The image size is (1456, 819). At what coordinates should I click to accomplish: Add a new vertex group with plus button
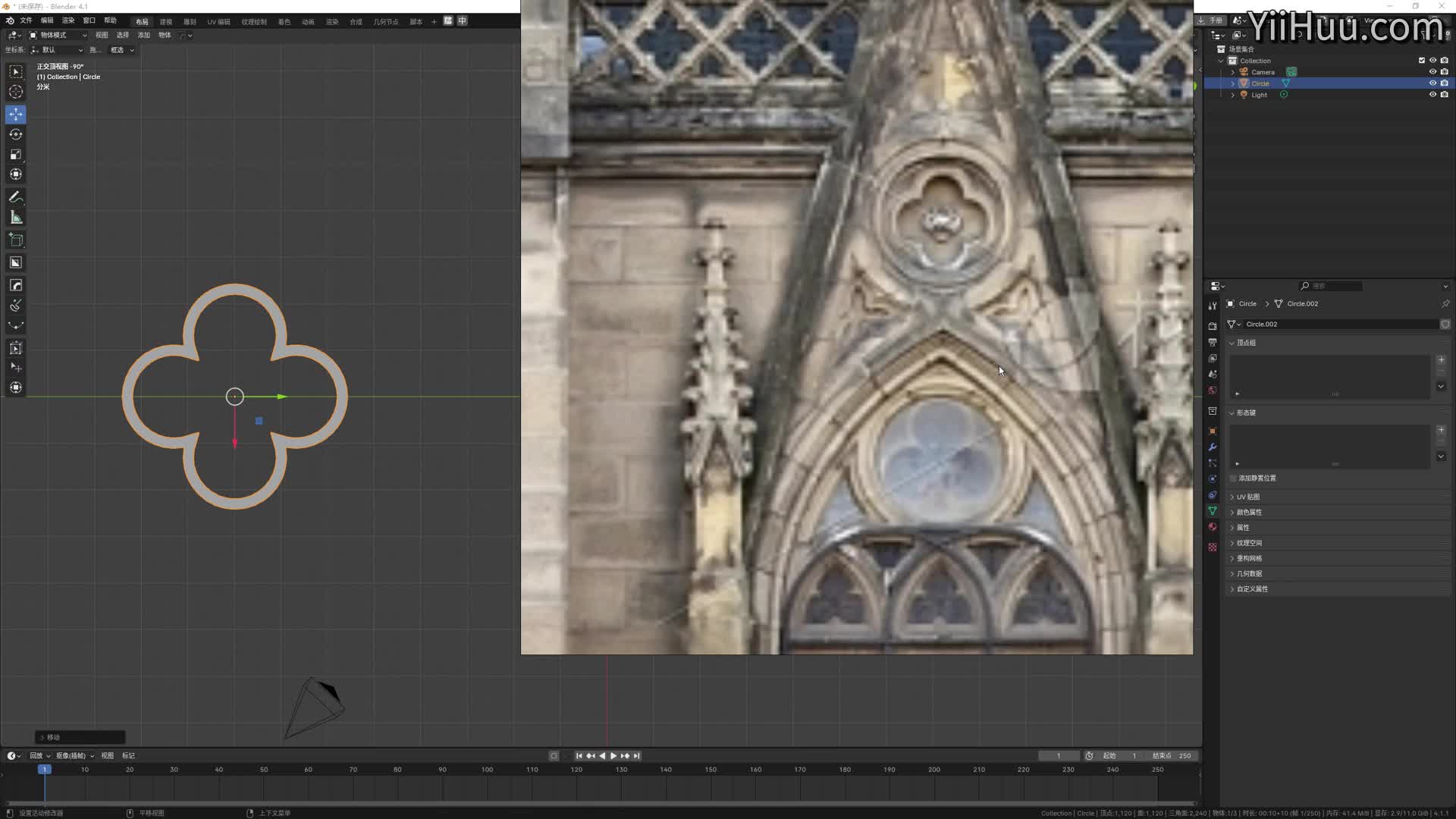click(x=1441, y=360)
